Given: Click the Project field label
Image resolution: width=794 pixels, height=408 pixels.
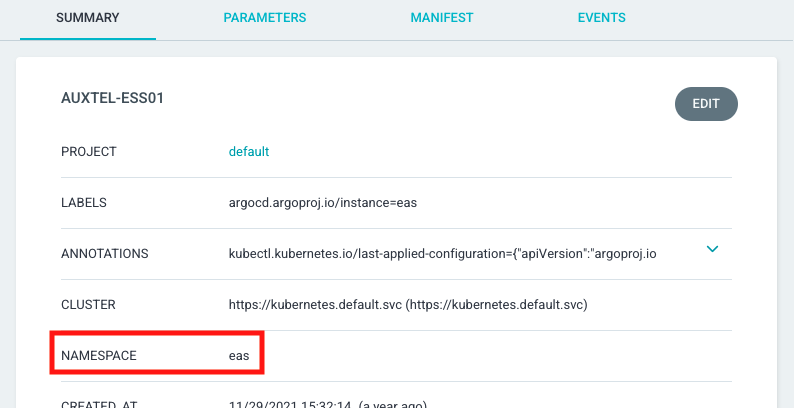Looking at the screenshot, I should pos(89,152).
